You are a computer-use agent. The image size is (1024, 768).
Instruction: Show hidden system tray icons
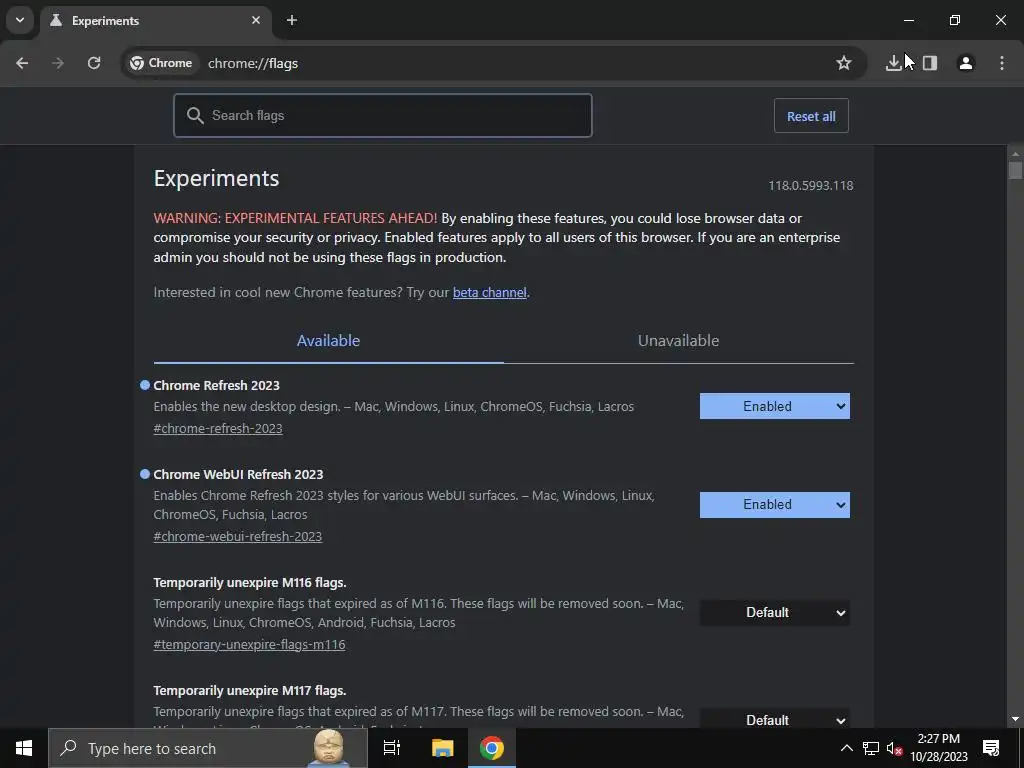[846, 748]
